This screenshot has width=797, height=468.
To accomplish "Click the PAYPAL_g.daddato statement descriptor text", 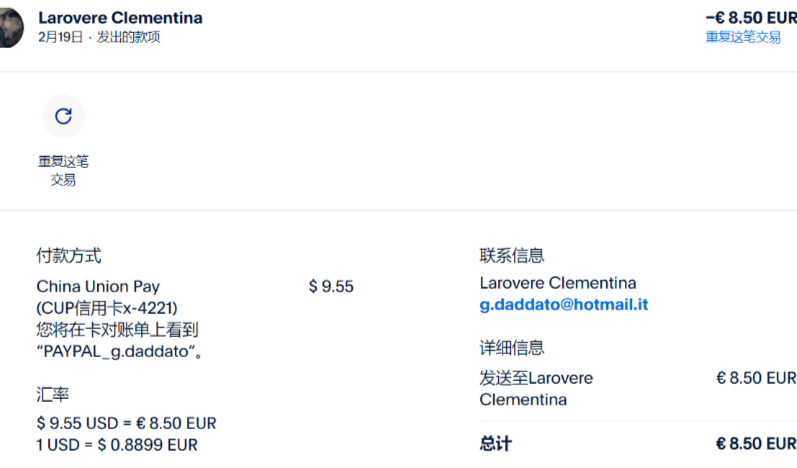I will pyautogui.click(x=120, y=351).
